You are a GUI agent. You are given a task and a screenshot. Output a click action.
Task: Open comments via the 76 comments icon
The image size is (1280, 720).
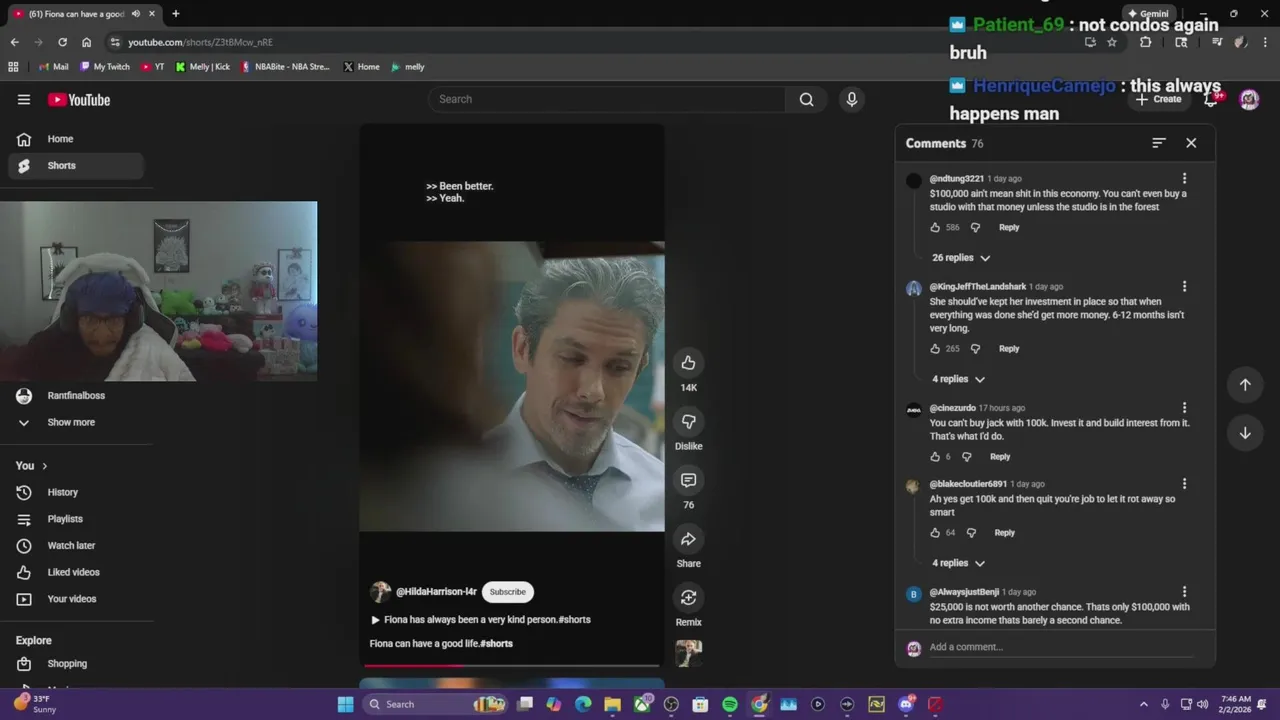pos(688,481)
